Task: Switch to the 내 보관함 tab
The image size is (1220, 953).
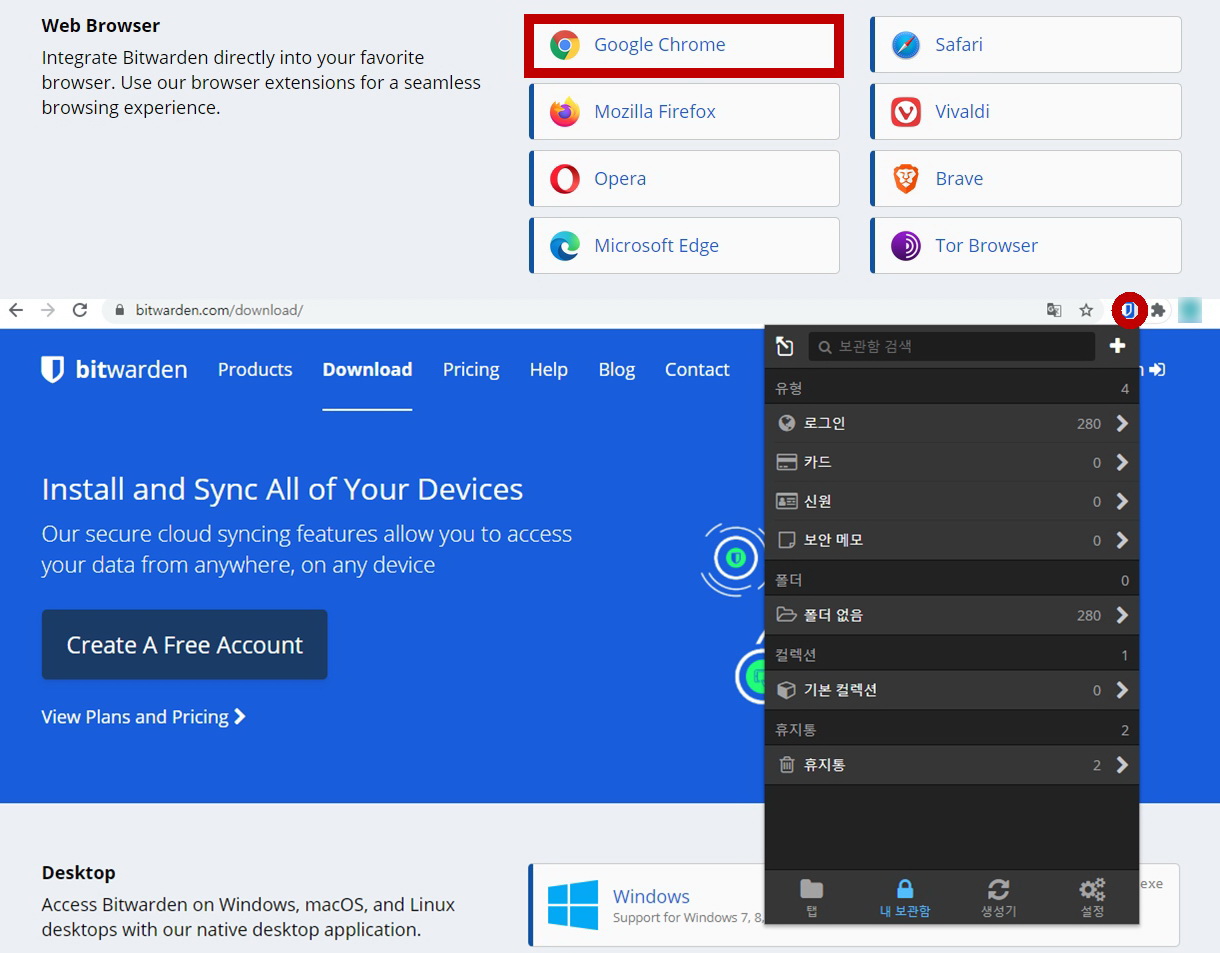Action: 905,897
